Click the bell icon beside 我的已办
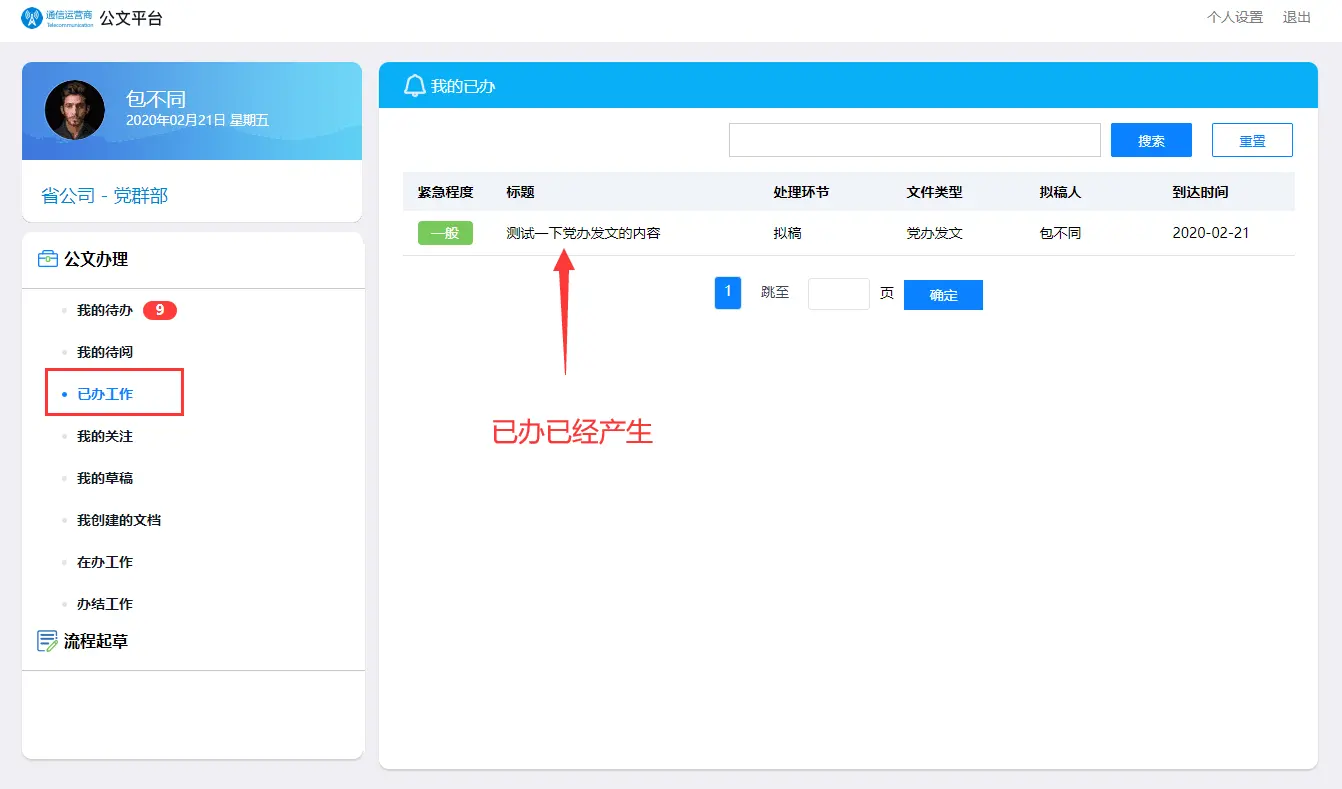This screenshot has width=1342, height=789. 414,86
